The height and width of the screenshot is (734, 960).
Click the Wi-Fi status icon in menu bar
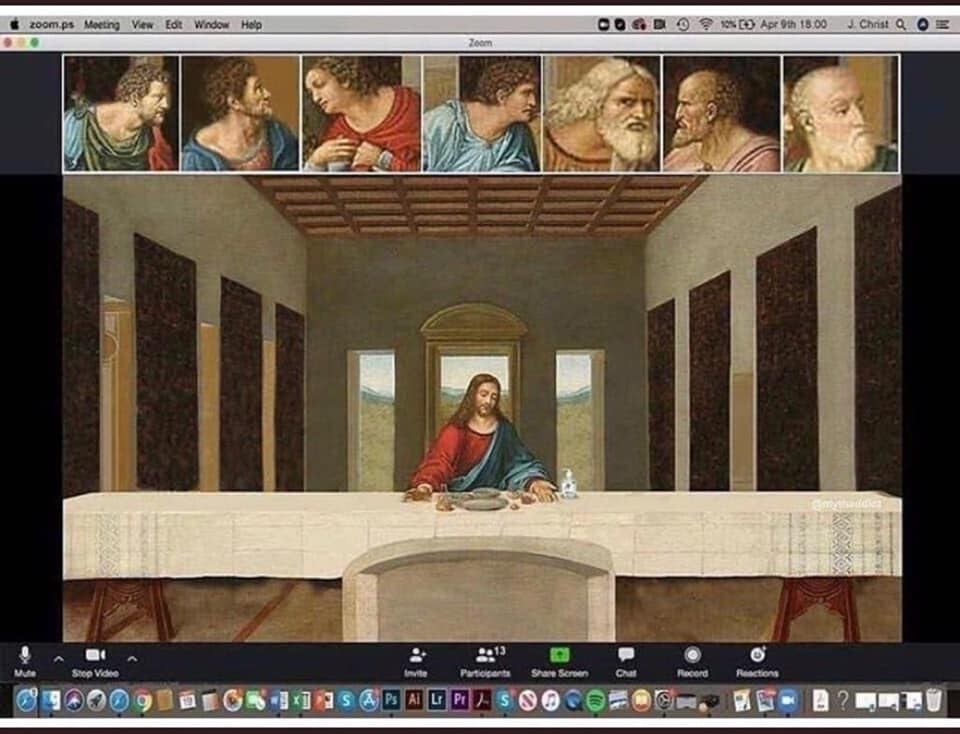coord(706,24)
